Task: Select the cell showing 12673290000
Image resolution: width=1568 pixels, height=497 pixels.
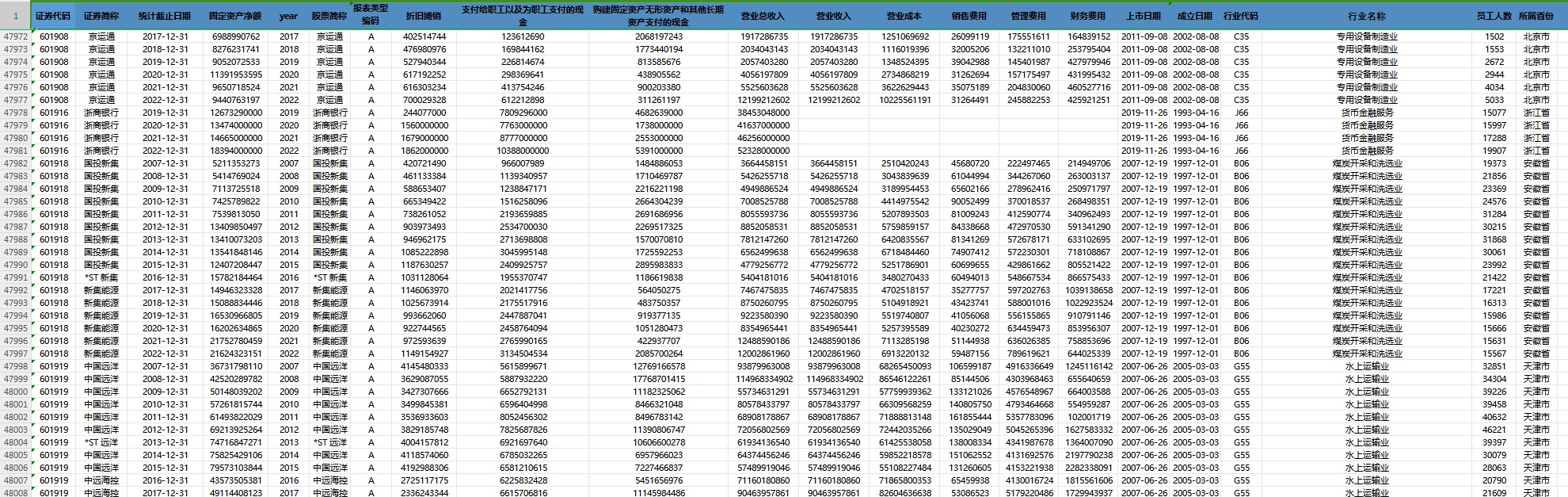Action: tap(235, 113)
